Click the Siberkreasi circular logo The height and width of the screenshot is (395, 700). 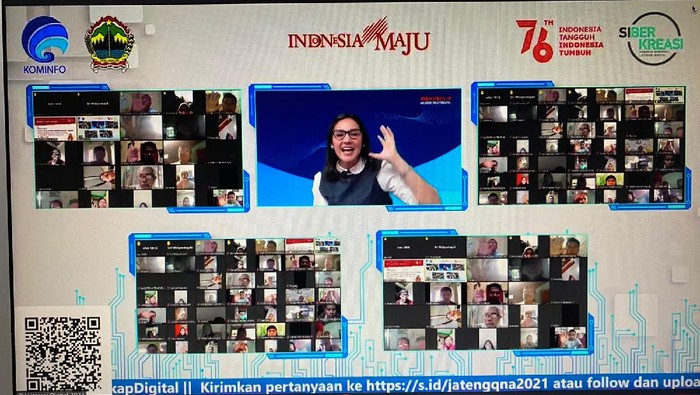click(651, 38)
